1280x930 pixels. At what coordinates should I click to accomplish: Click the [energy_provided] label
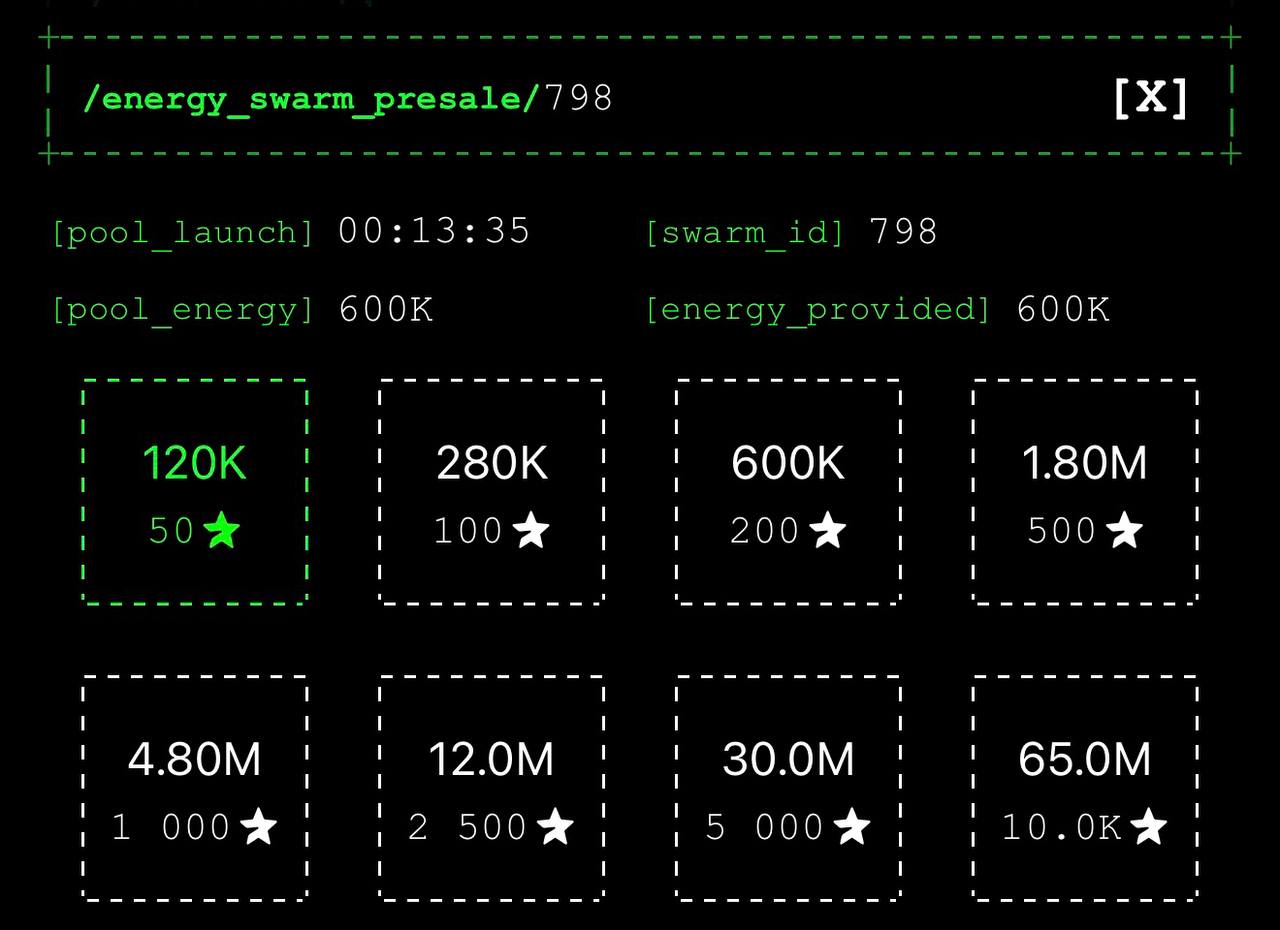(818, 310)
